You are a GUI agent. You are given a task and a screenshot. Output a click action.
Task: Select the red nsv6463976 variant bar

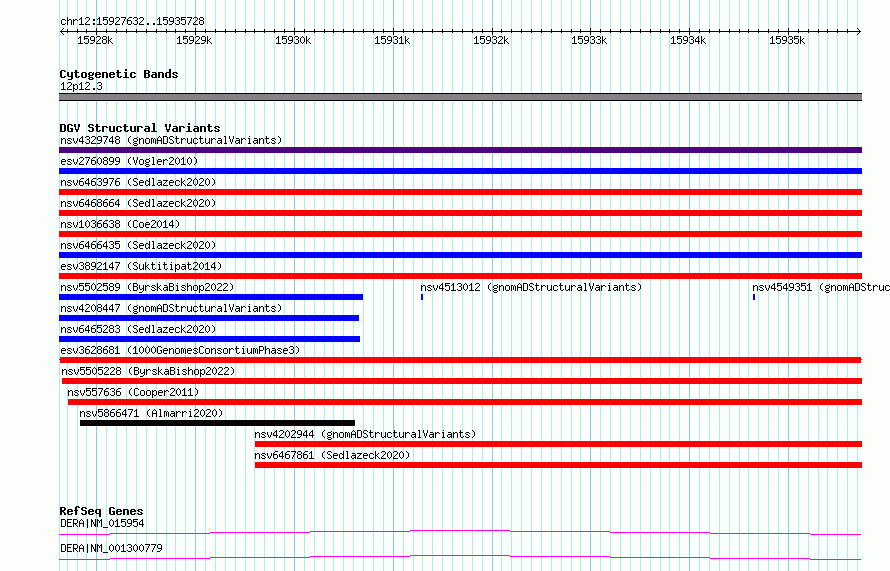click(460, 192)
